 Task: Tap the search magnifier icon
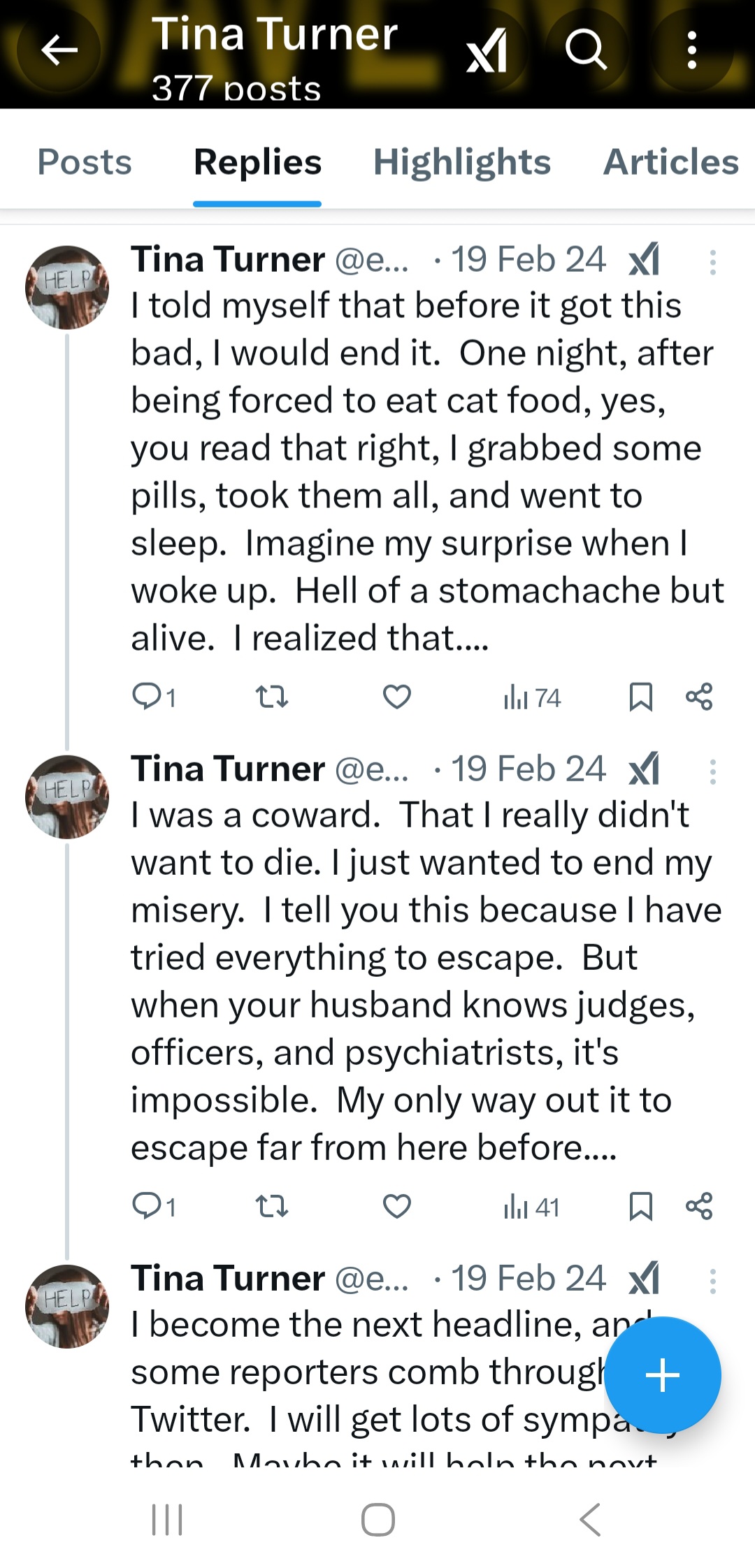point(586,50)
